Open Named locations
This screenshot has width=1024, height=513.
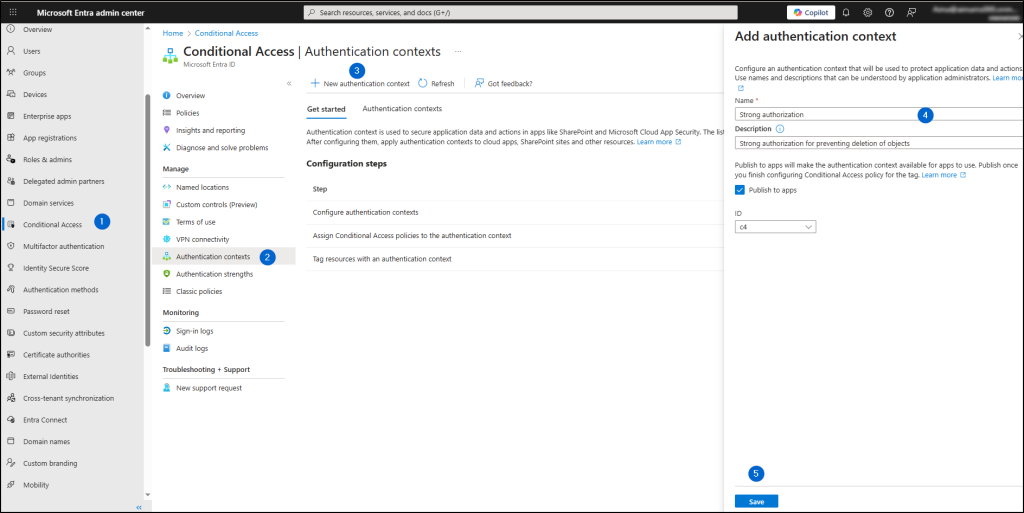(x=202, y=187)
